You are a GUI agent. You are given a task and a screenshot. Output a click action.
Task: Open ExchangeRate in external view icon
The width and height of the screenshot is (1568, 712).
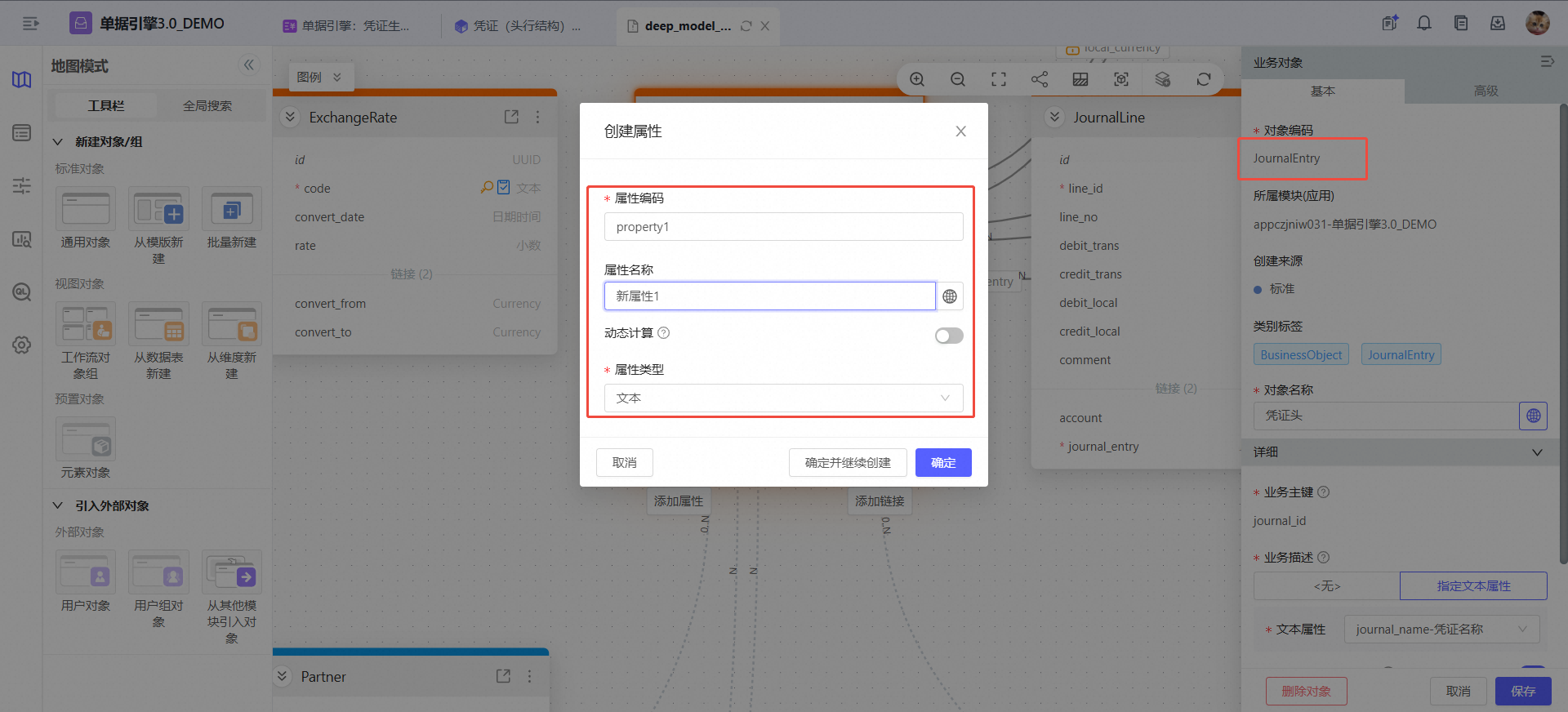[x=511, y=117]
